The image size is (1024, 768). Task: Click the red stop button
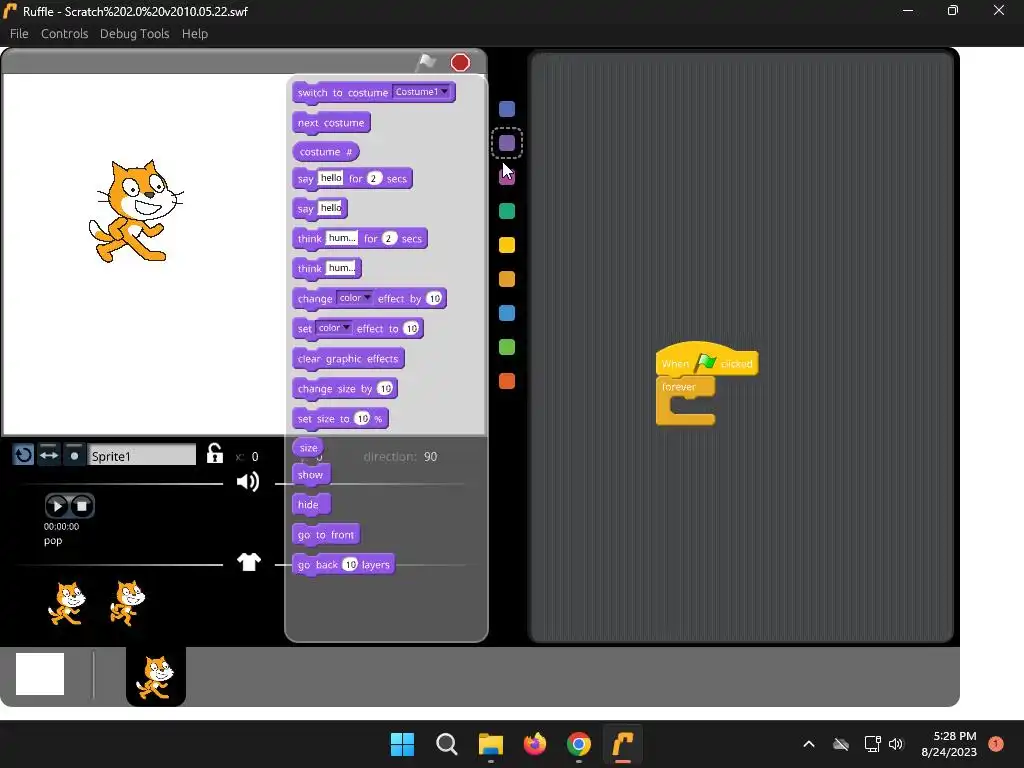[460, 62]
